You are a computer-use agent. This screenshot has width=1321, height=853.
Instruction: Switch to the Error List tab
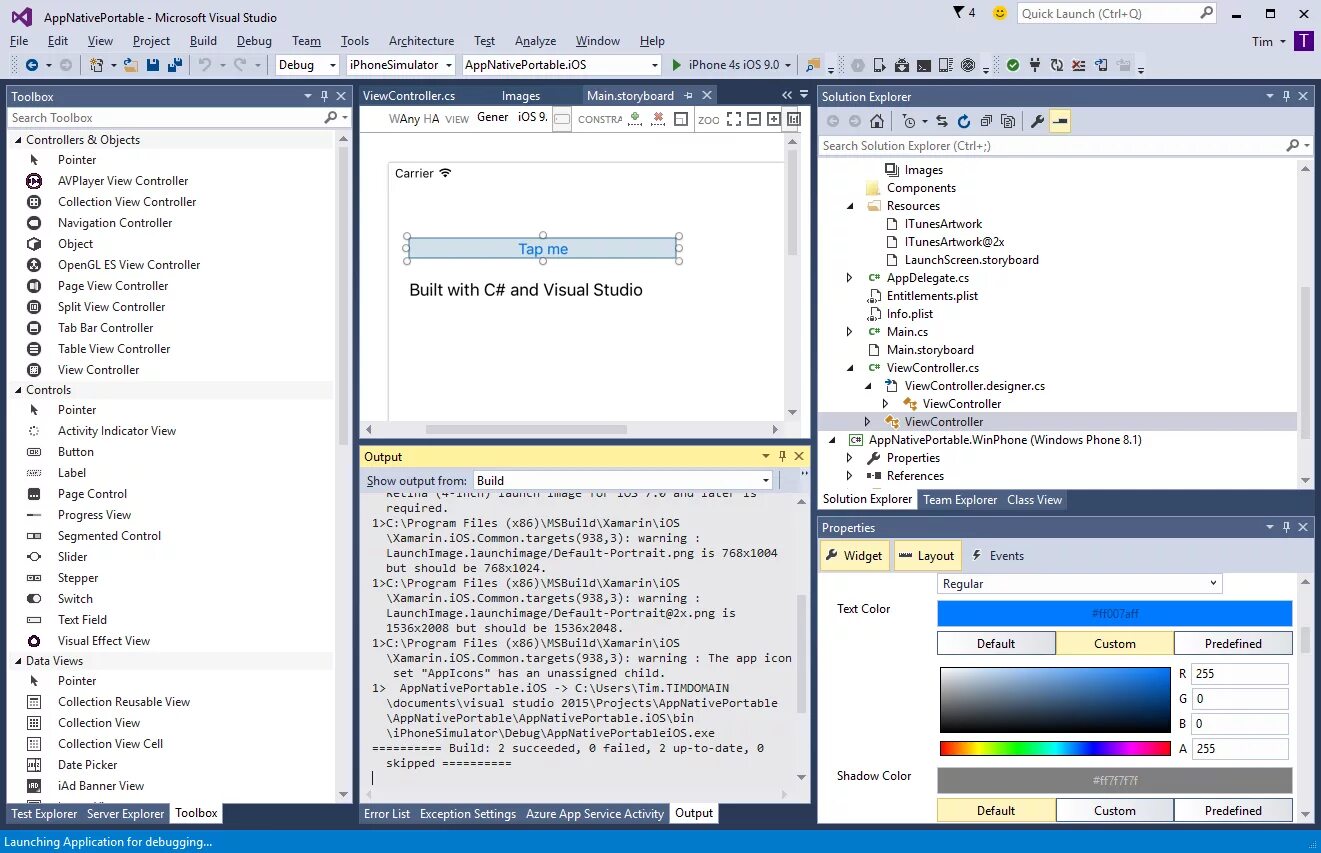[387, 814]
